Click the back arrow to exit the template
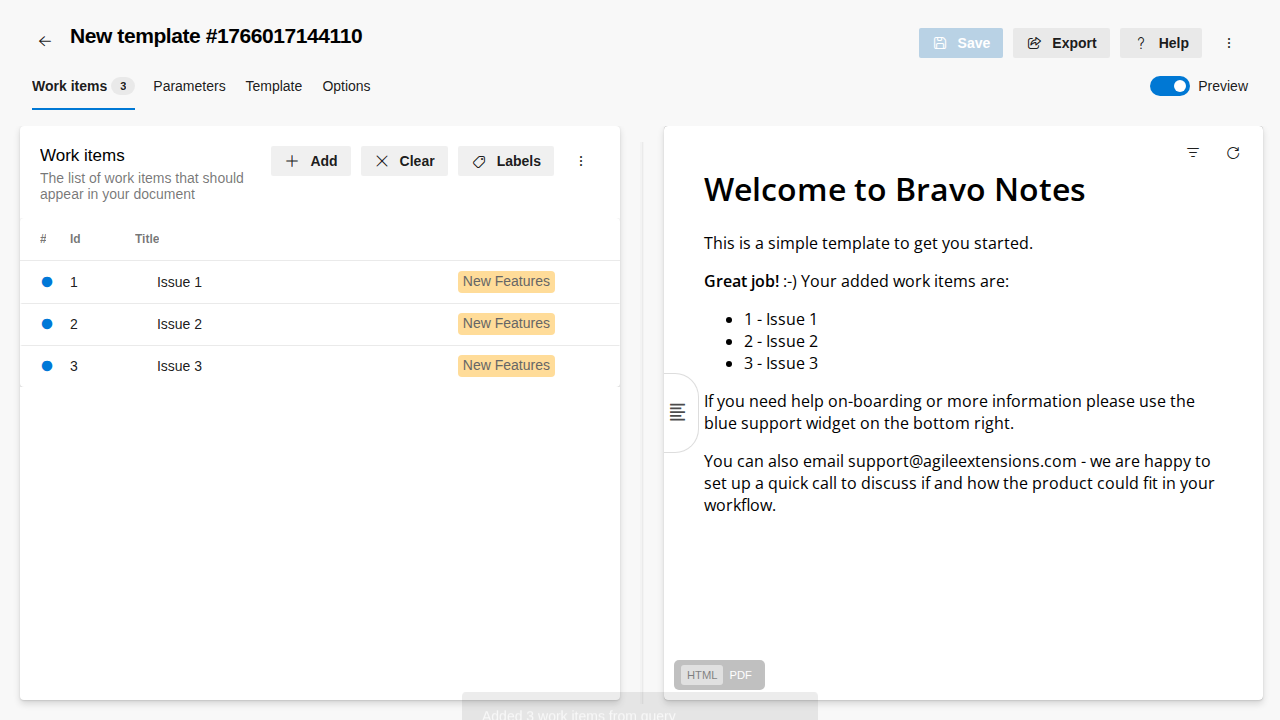1280x720 pixels. click(44, 41)
